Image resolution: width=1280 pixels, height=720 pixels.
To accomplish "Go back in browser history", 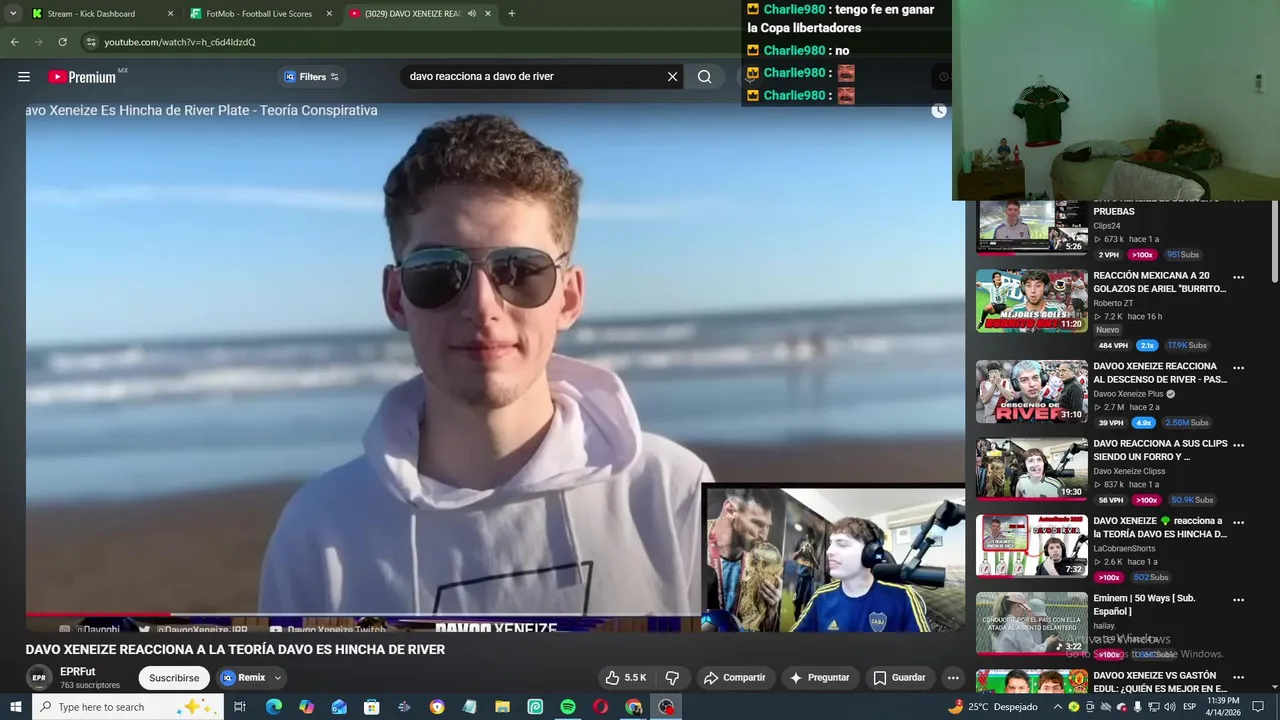I will pos(14,42).
